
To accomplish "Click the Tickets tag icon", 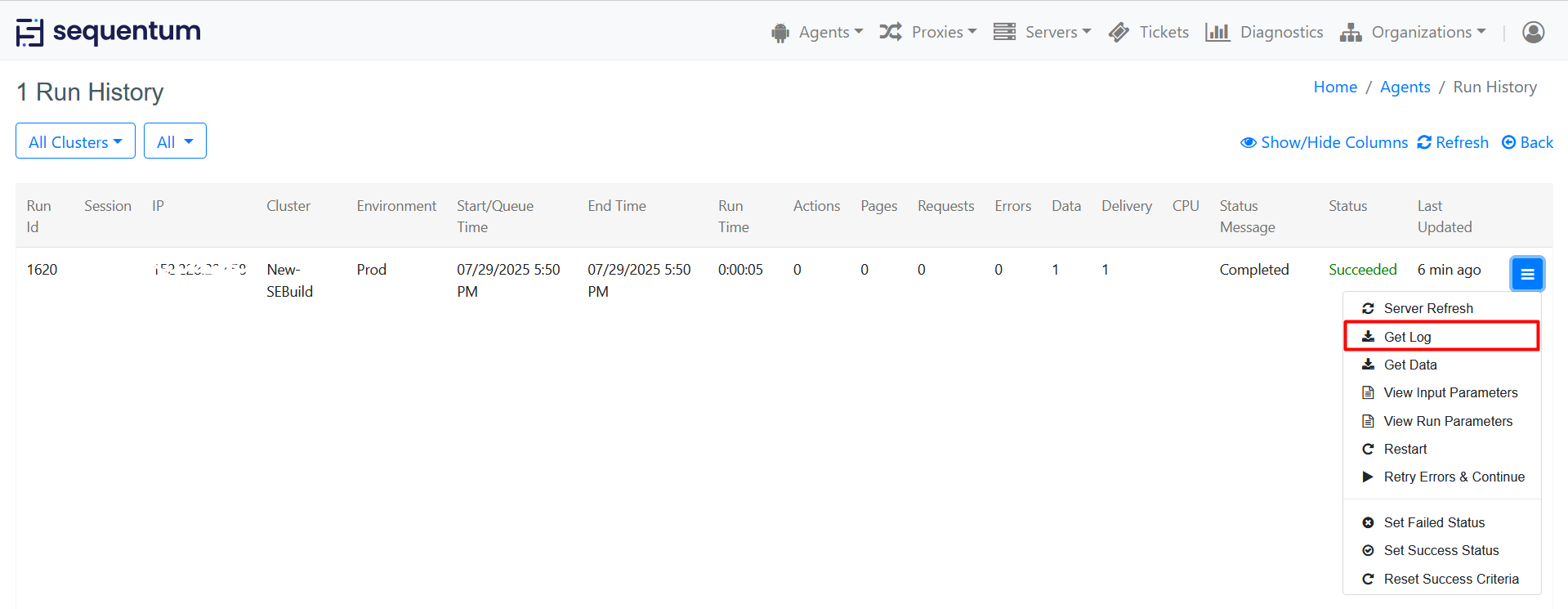I will pyautogui.click(x=1119, y=32).
